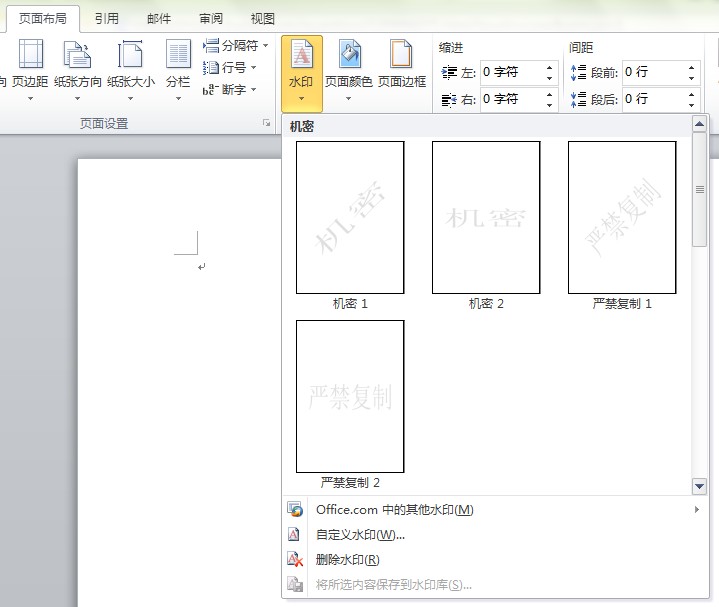Switch to the 视图 tab
Screen dimensions: 719x607
[262, 18]
